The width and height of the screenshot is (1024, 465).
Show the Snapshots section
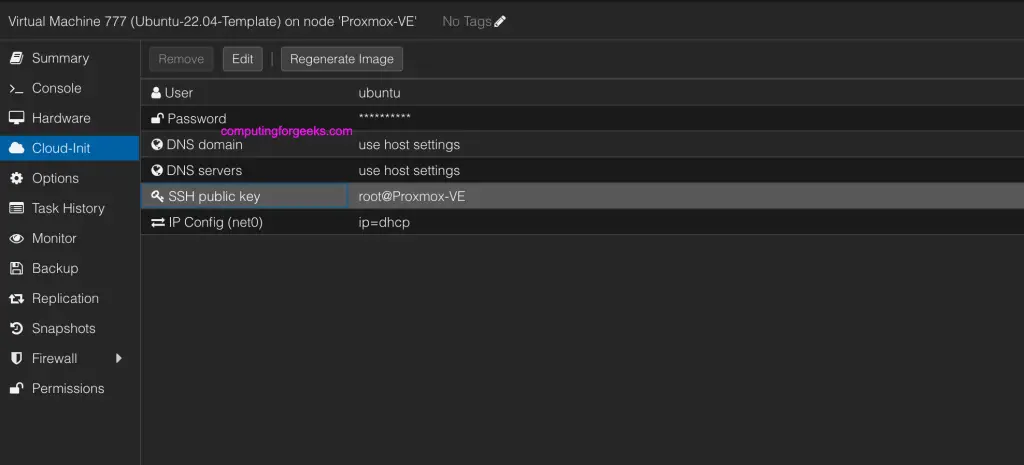click(69, 329)
